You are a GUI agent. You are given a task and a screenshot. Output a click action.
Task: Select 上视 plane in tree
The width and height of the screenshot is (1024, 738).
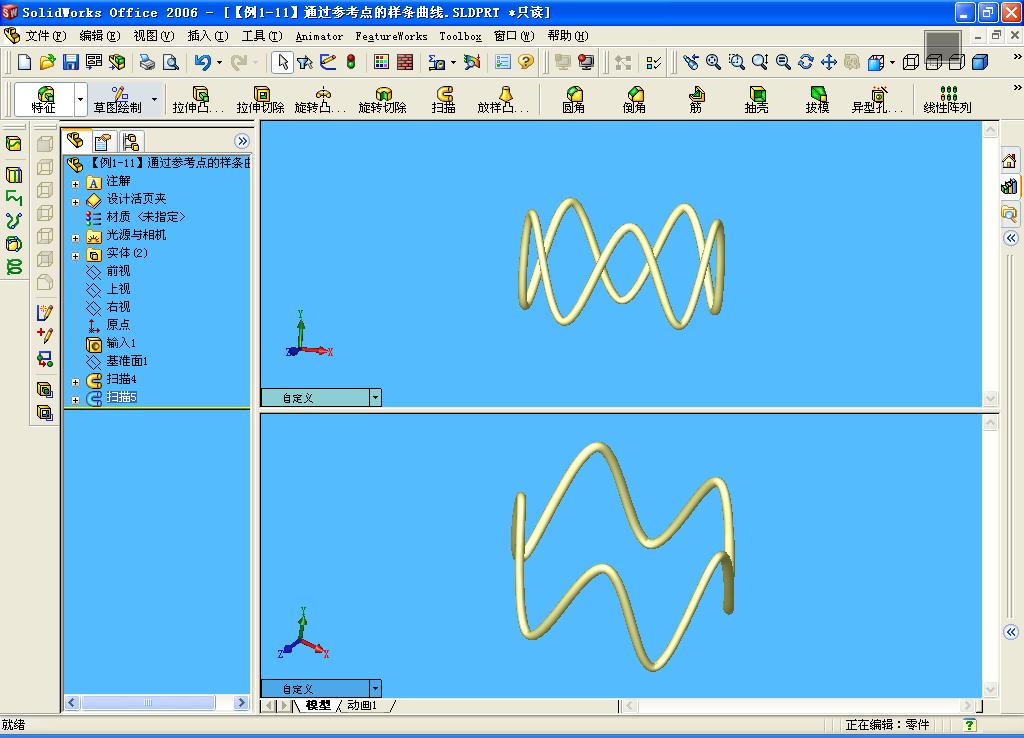pos(118,289)
